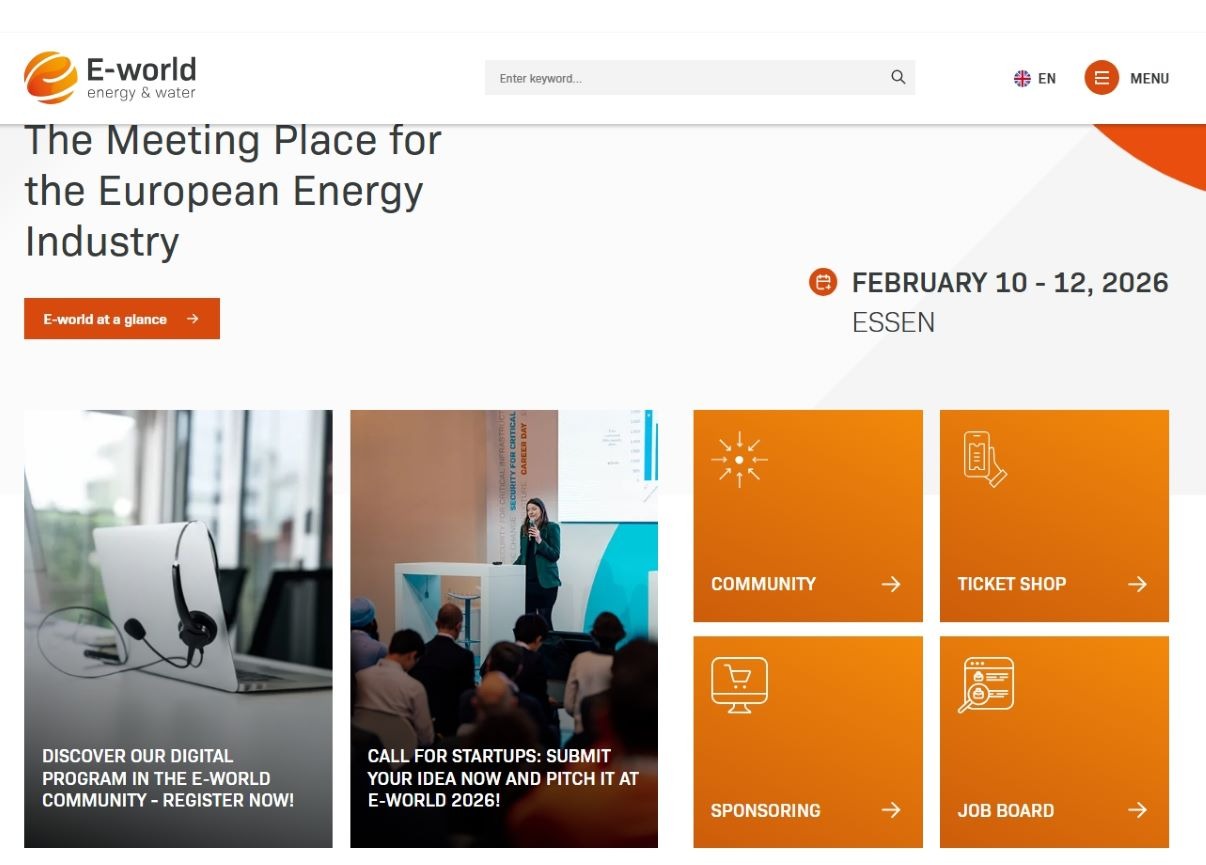Open the EN language selector
Viewport: 1206px width, 865px height.
1046,77
